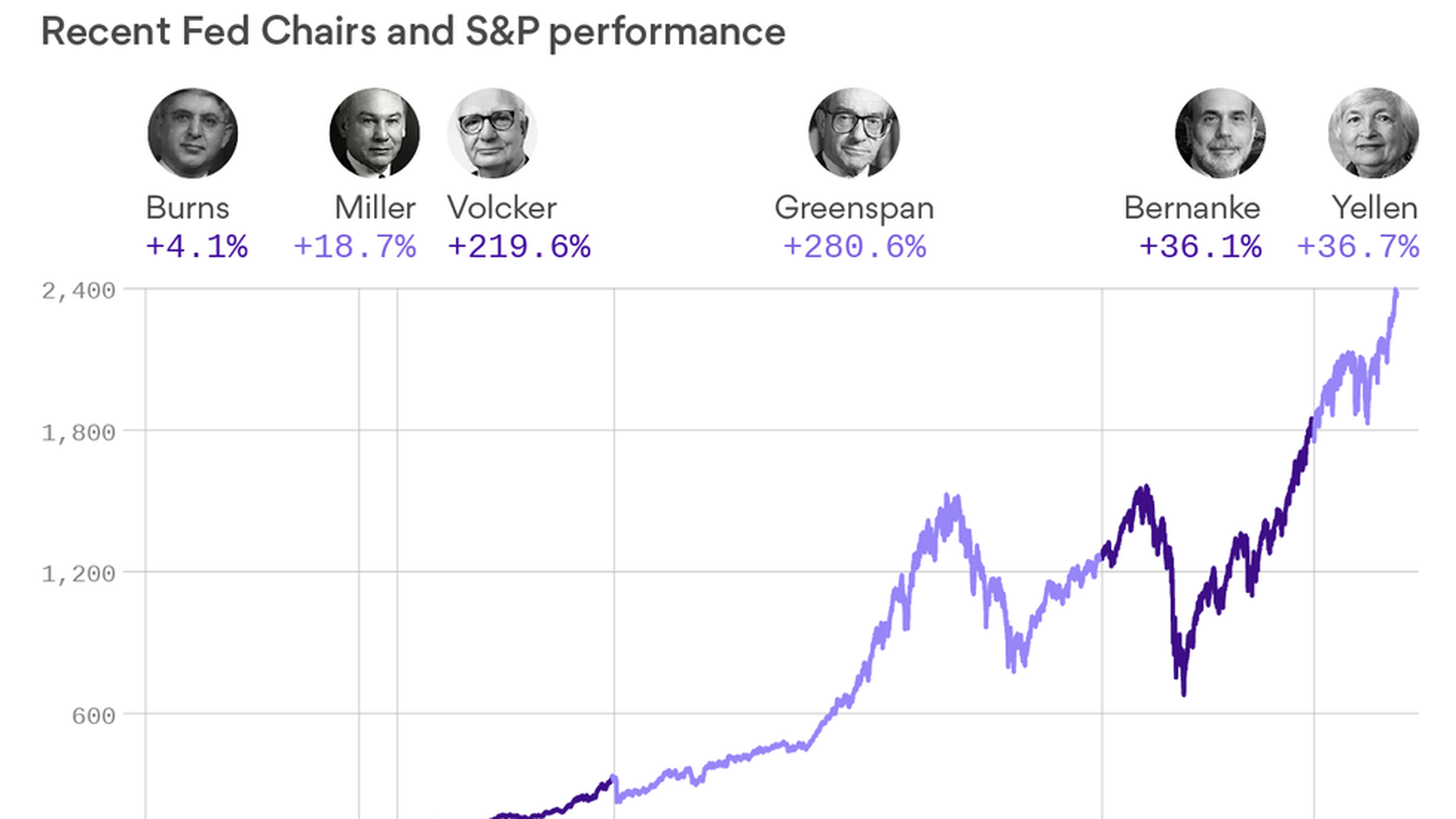Click the +4.1% performance figure
1456x819 pixels.
point(196,247)
